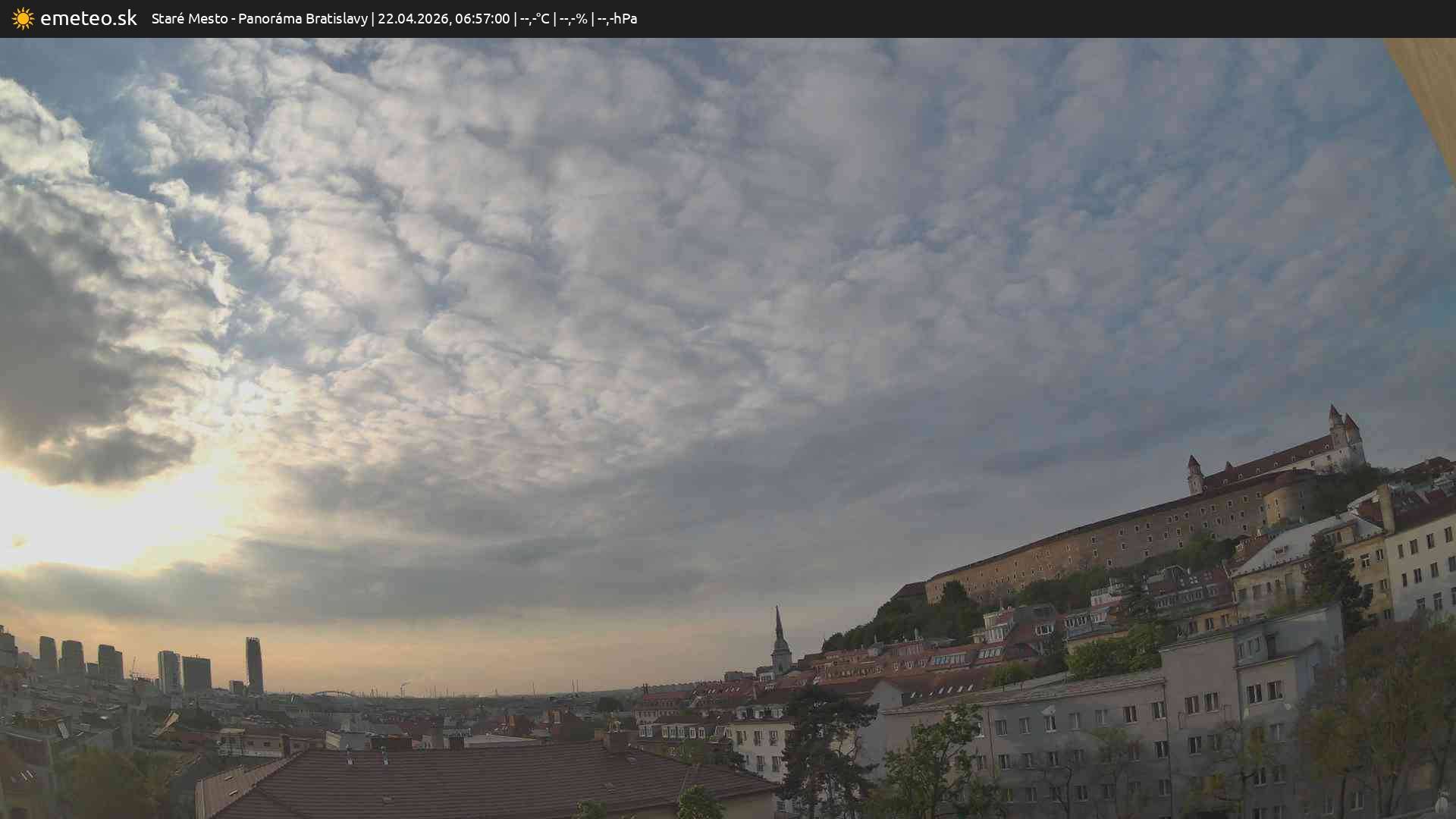Click the humidity reading '--,-%'
Image resolution: width=1456 pixels, height=819 pixels.
point(573,18)
